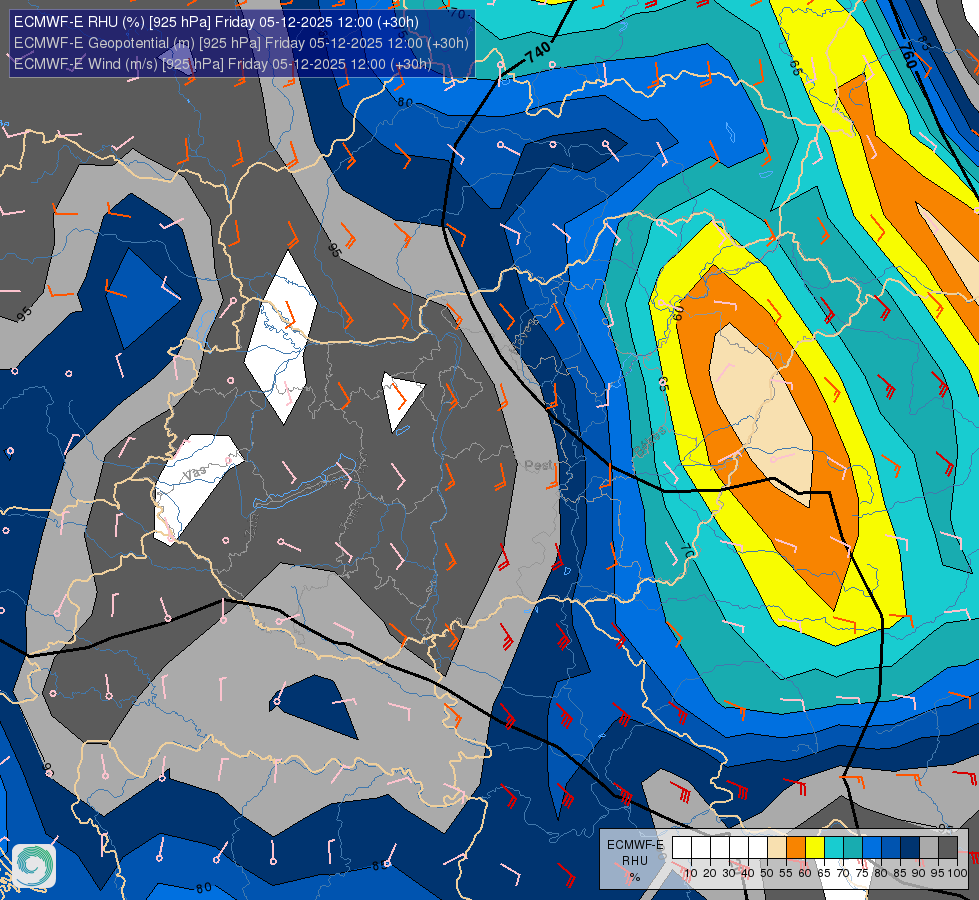
Task: Select the RHU (%) 925 hPa title line
Action: [216, 22]
